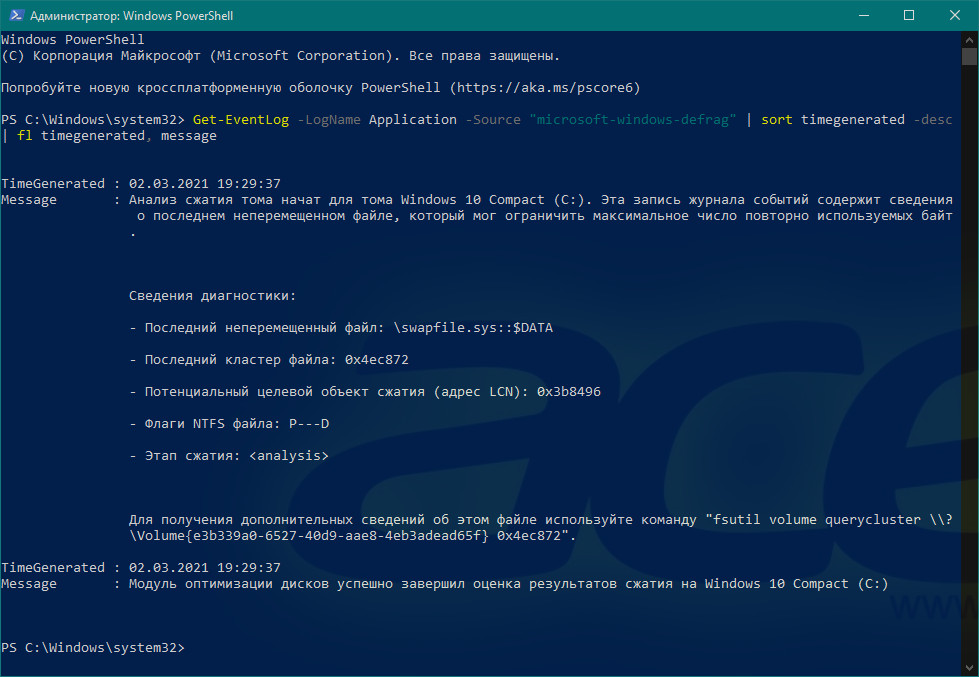Viewport: 979px width, 677px height.
Task: Click the NTFS flags value P---D
Action: [x=308, y=424]
